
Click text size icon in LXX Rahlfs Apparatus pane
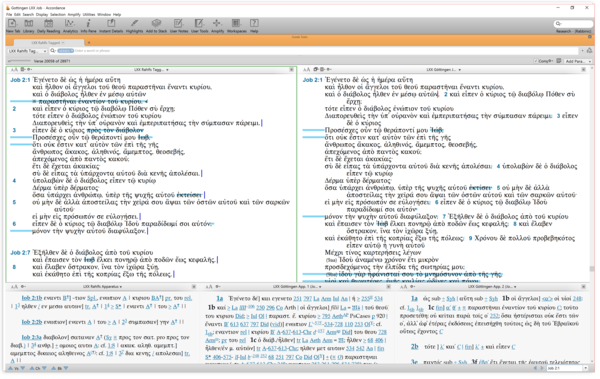14,287
